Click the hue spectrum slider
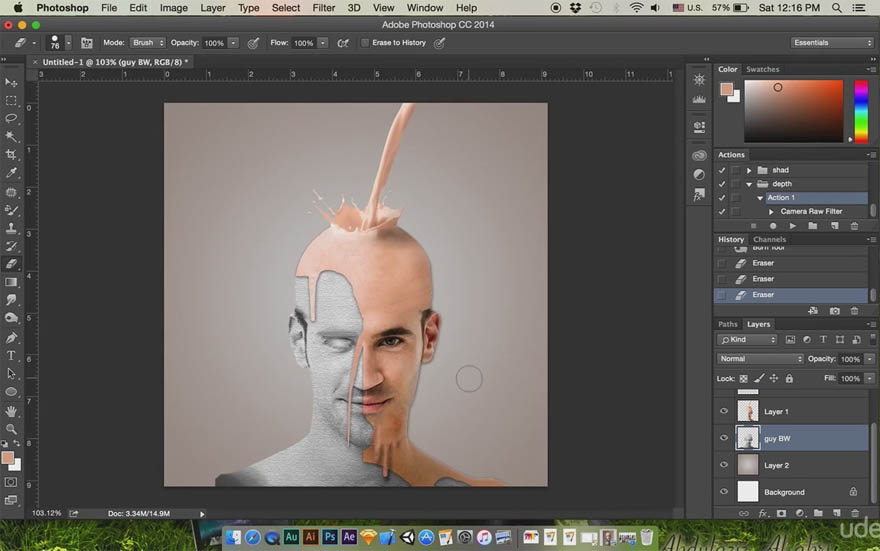Screen dimensions: 880x551 point(861,111)
